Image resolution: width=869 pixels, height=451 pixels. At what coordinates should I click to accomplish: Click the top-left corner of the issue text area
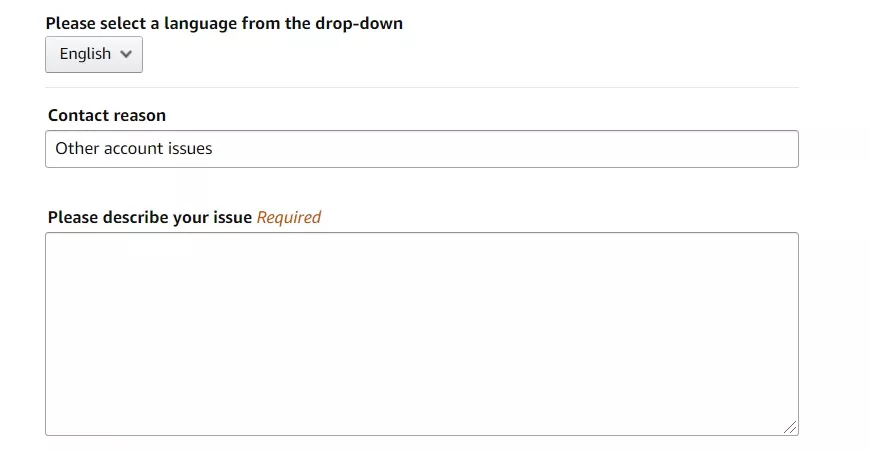click(x=50, y=238)
